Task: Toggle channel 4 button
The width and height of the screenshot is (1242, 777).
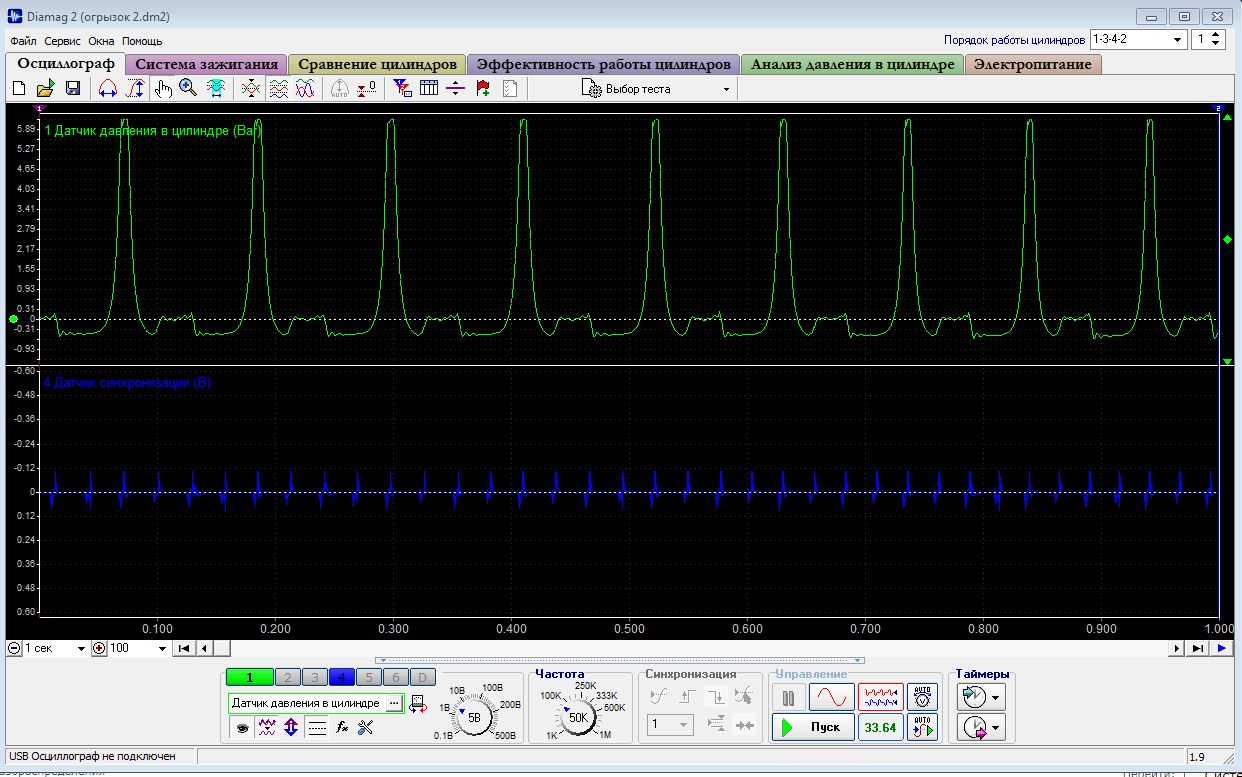Action: coord(341,678)
